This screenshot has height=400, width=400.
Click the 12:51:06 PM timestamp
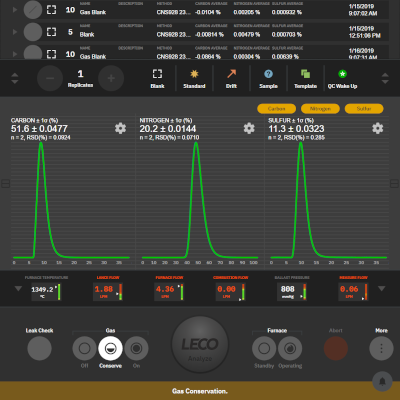pos(364,36)
